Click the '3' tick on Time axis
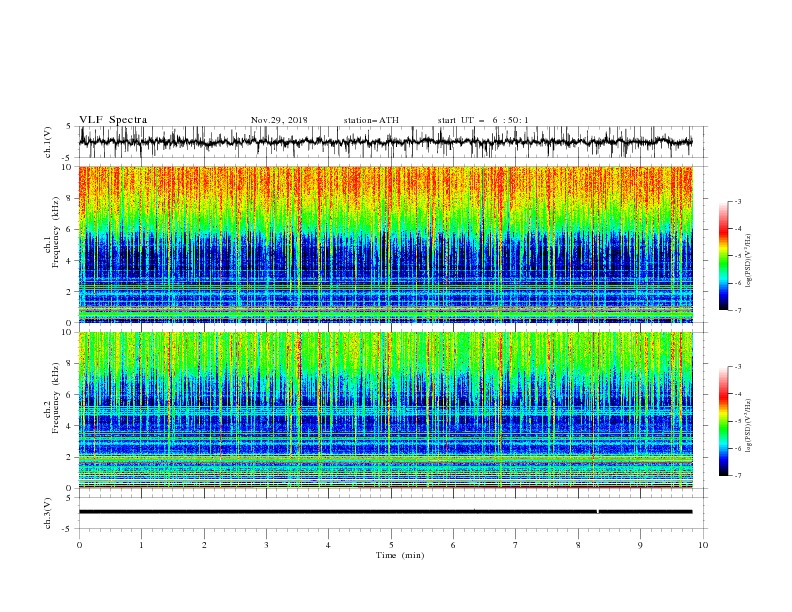This screenshot has height=612, width=792. pyautogui.click(x=266, y=545)
